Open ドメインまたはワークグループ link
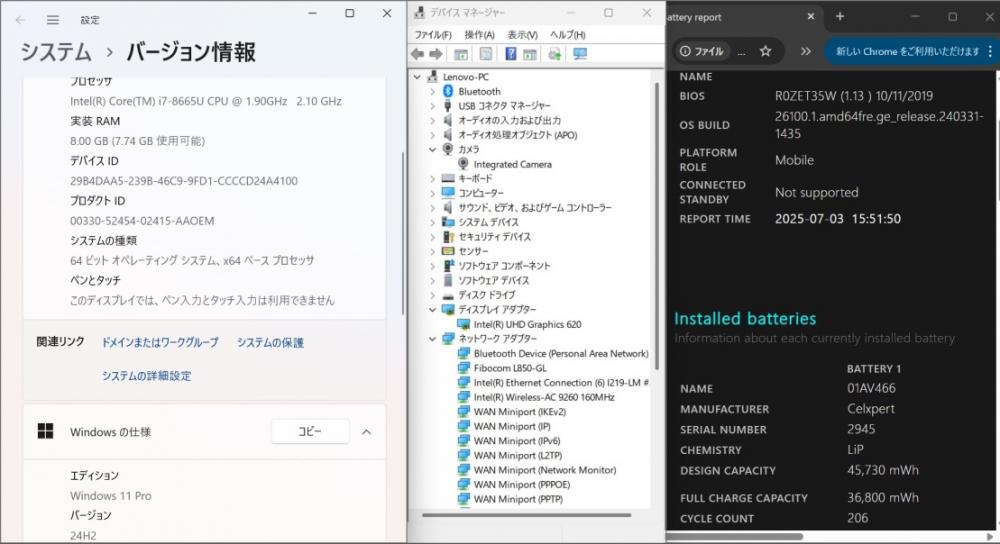This screenshot has height=544, width=1000. coord(160,342)
